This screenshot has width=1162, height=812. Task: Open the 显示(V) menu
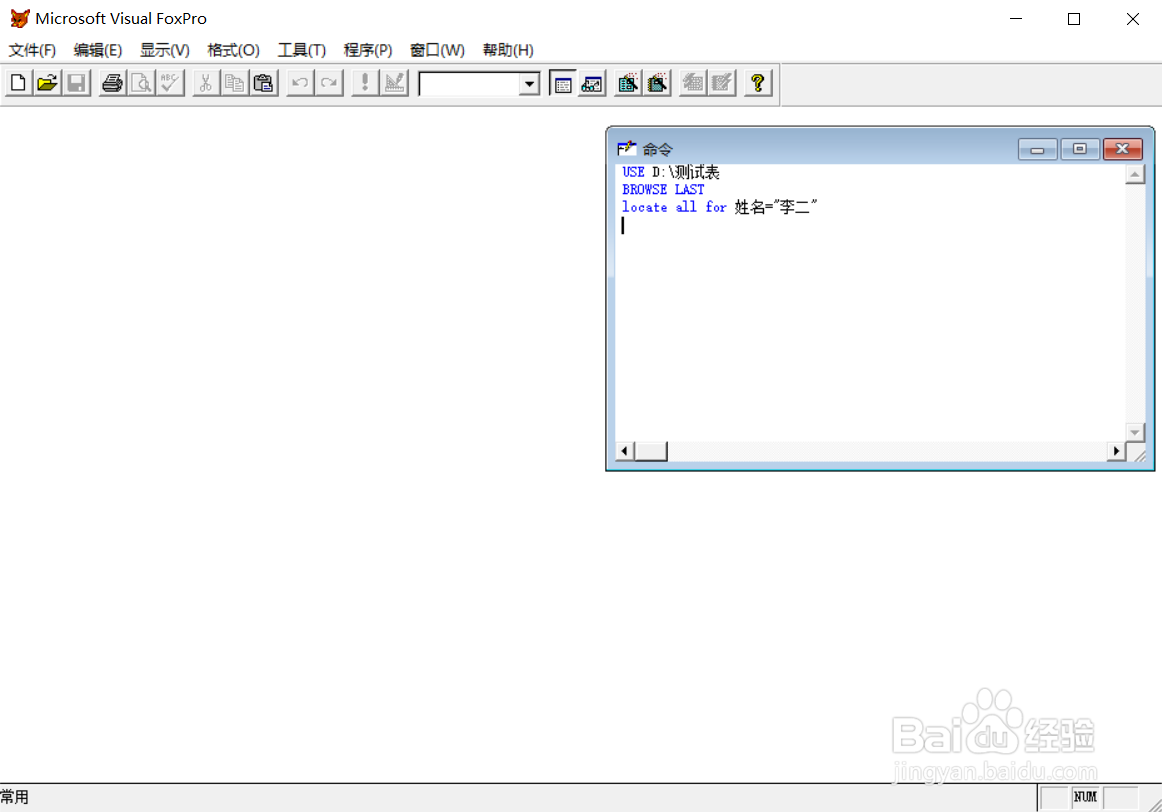pyautogui.click(x=165, y=50)
